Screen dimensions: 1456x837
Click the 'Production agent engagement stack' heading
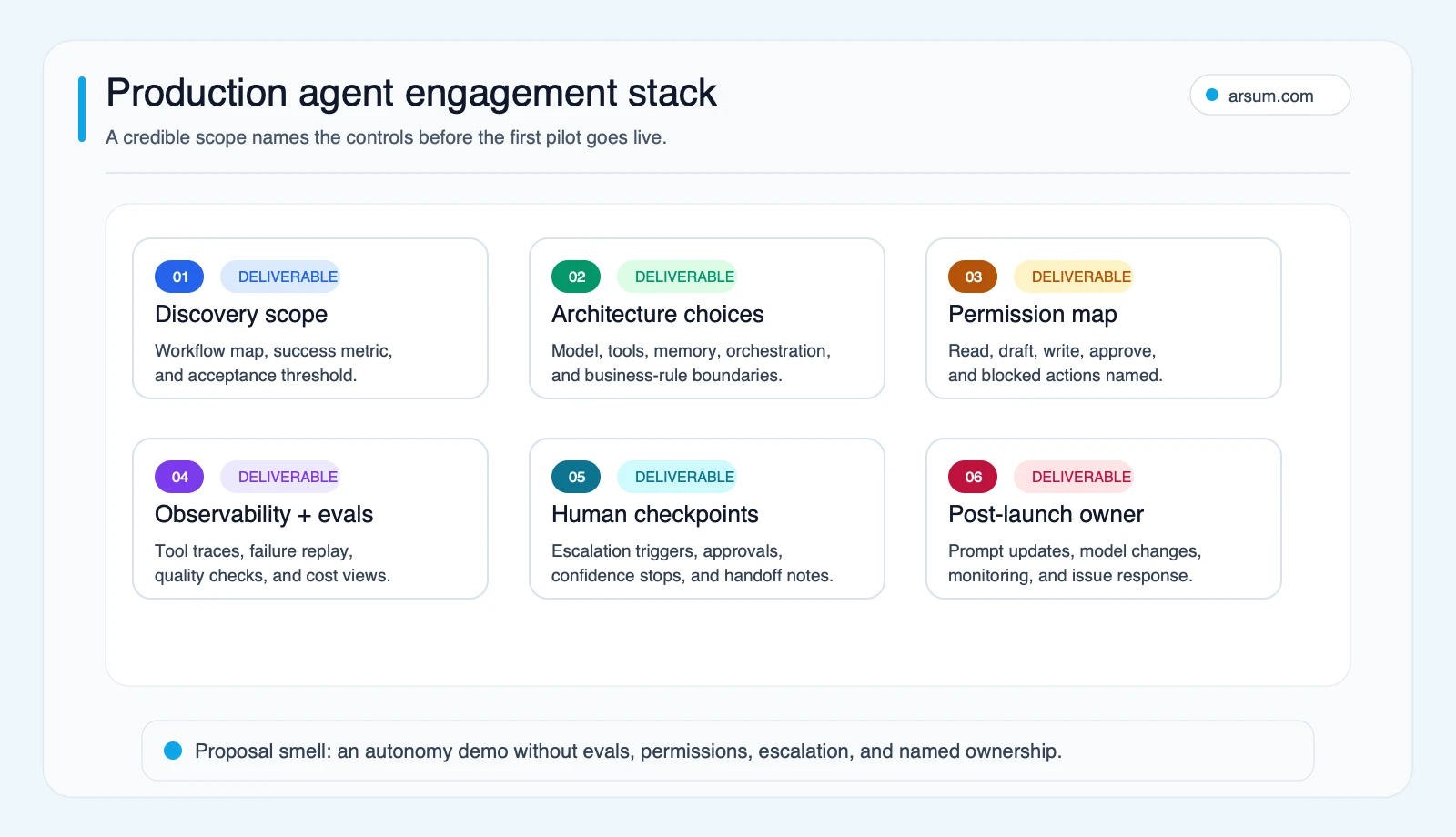(x=411, y=94)
